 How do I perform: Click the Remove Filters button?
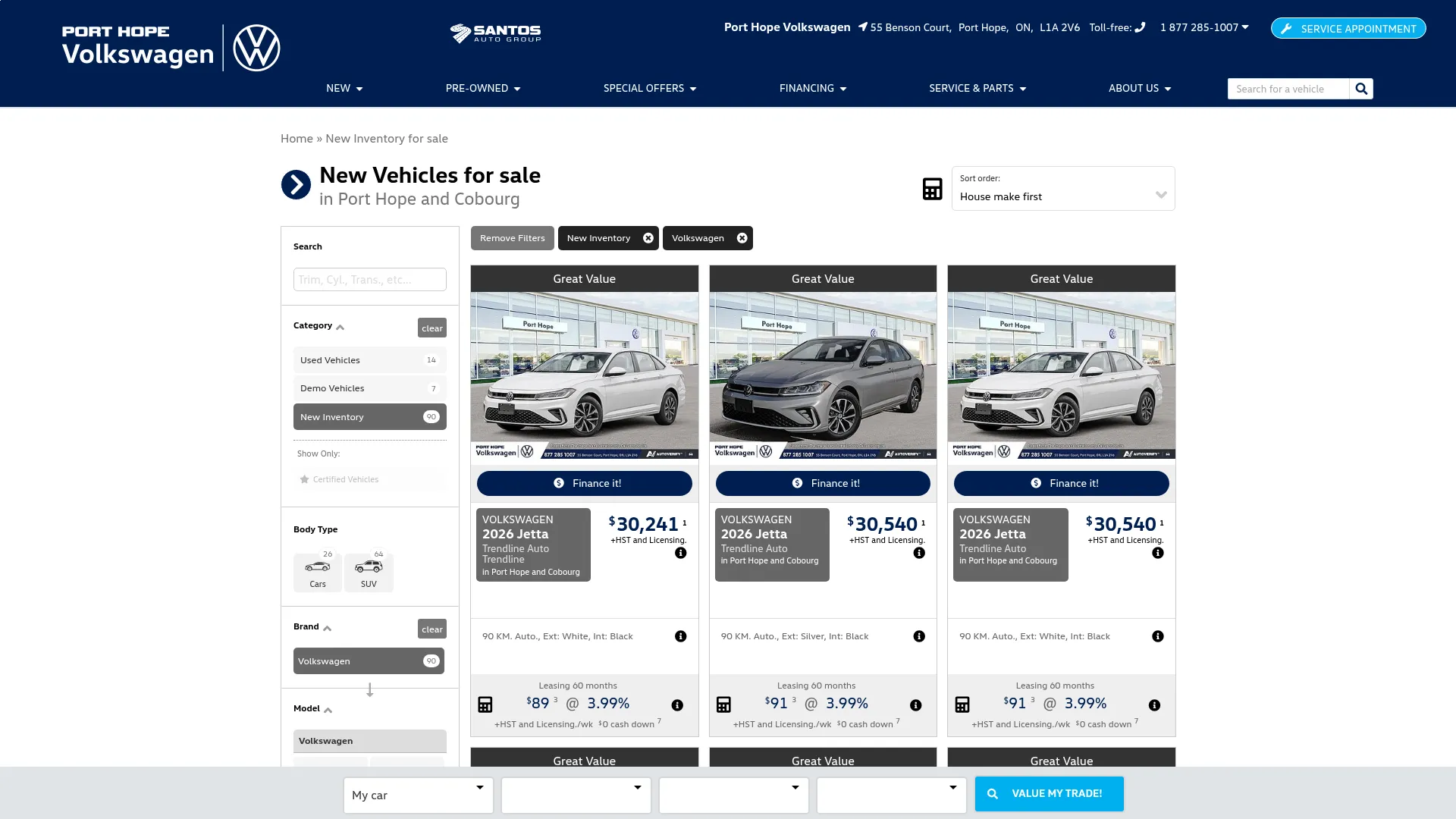513,238
